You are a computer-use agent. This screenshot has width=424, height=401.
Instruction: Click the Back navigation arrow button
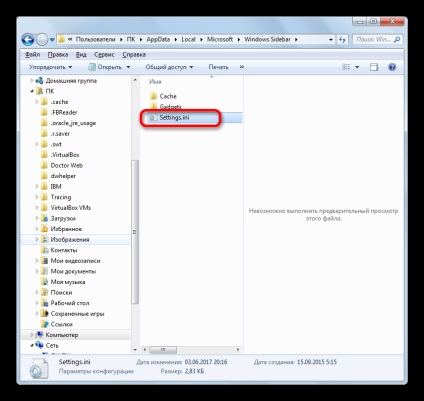28,40
